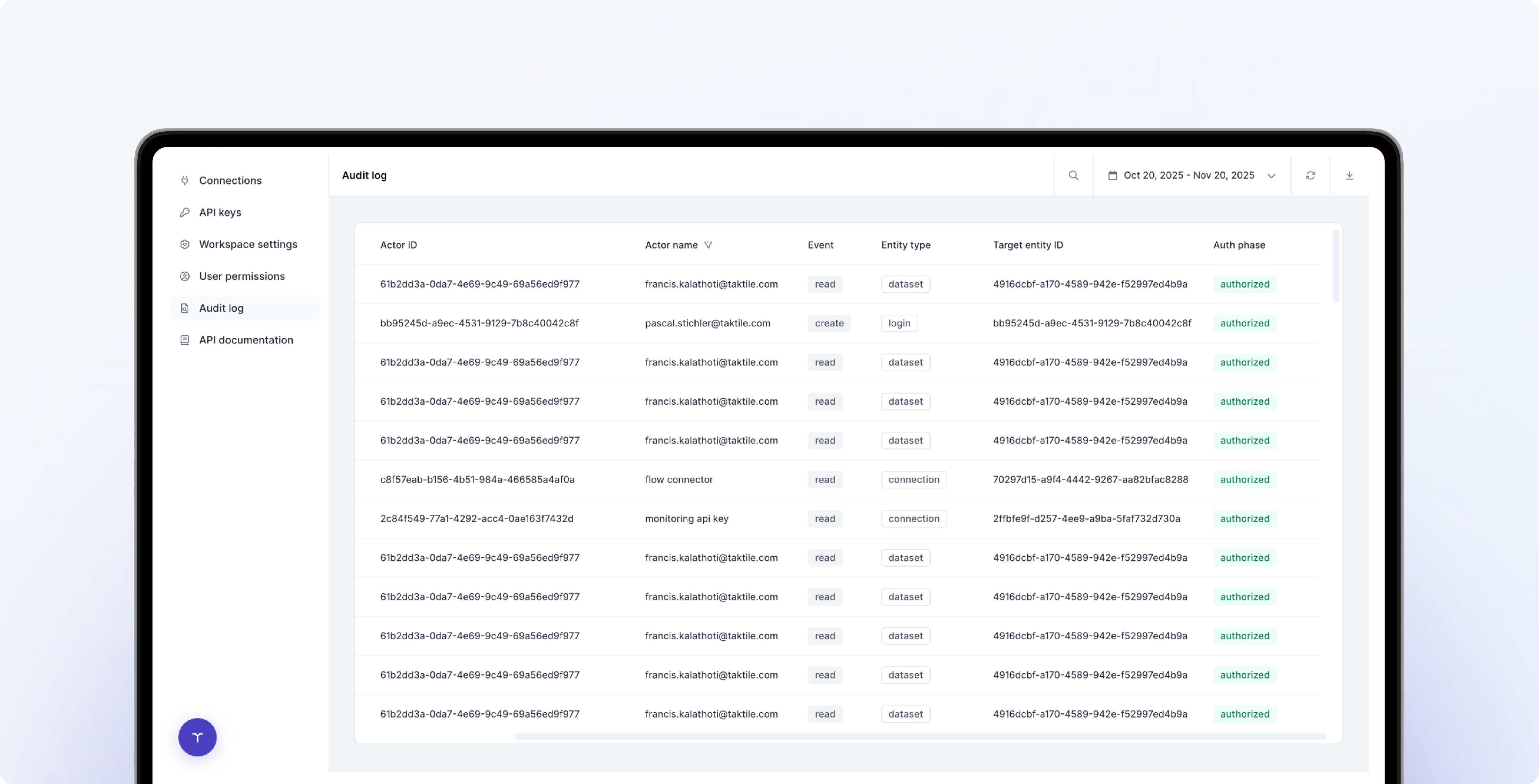This screenshot has height=784, width=1539.
Task: Click the Auth phase column header
Action: point(1238,246)
